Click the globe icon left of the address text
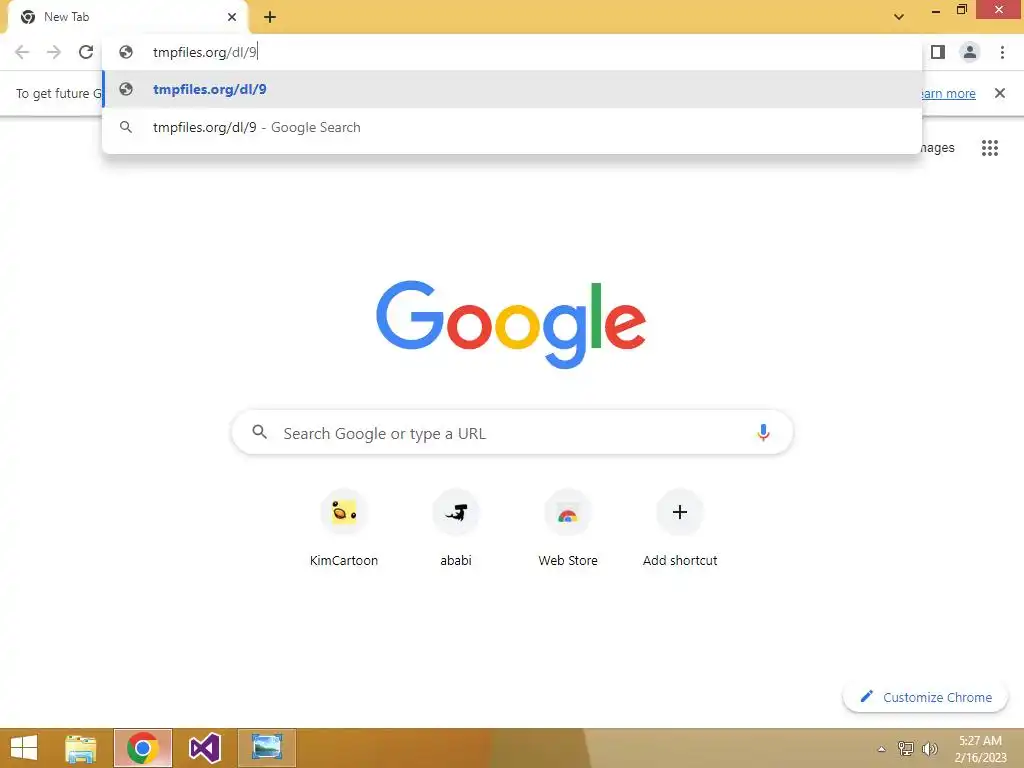This screenshot has width=1024, height=768. (x=126, y=52)
